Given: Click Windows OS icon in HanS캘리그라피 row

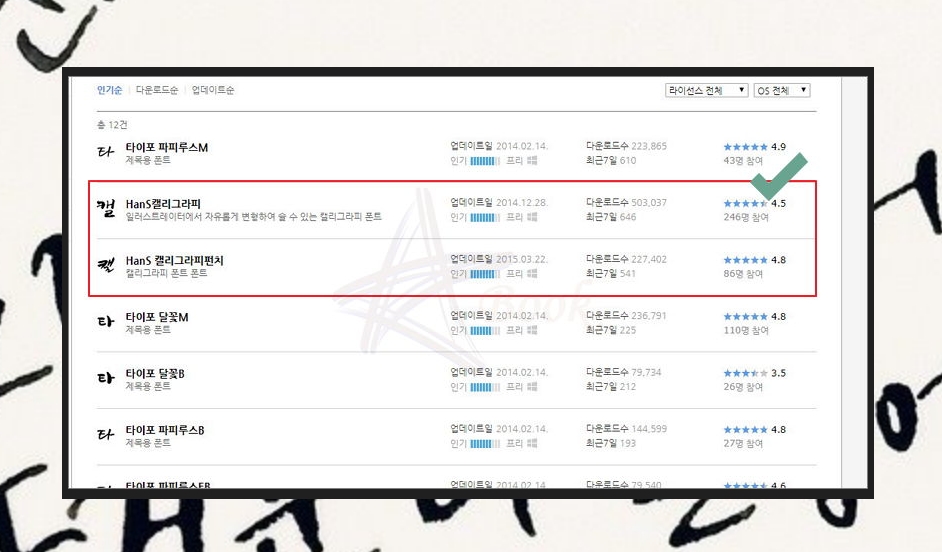Looking at the screenshot, I should coord(532,217).
